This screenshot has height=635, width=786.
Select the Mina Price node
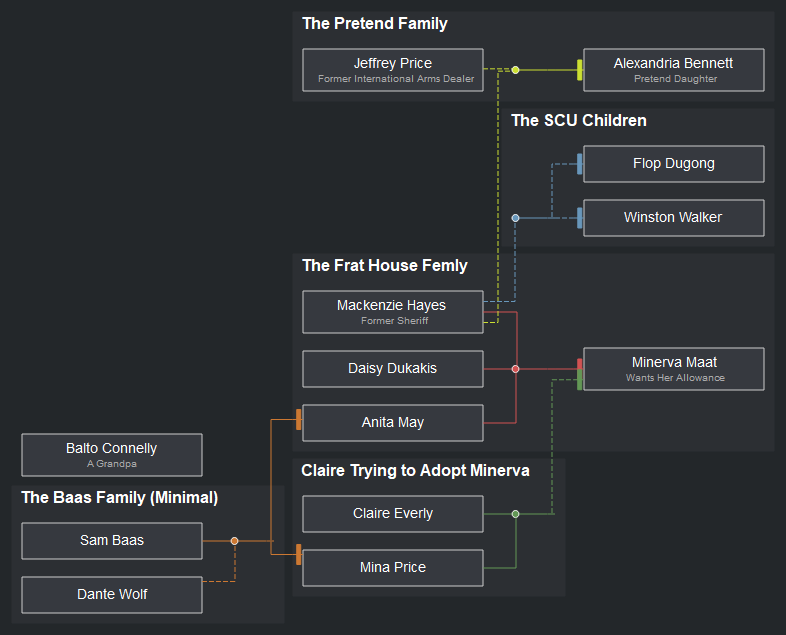coord(393,568)
